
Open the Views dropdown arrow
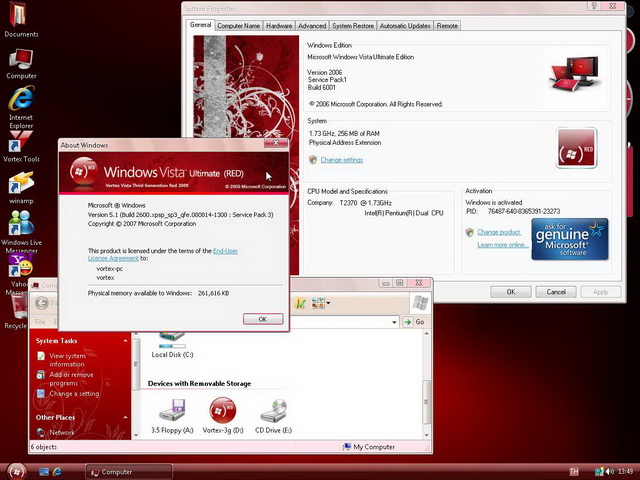point(328,303)
